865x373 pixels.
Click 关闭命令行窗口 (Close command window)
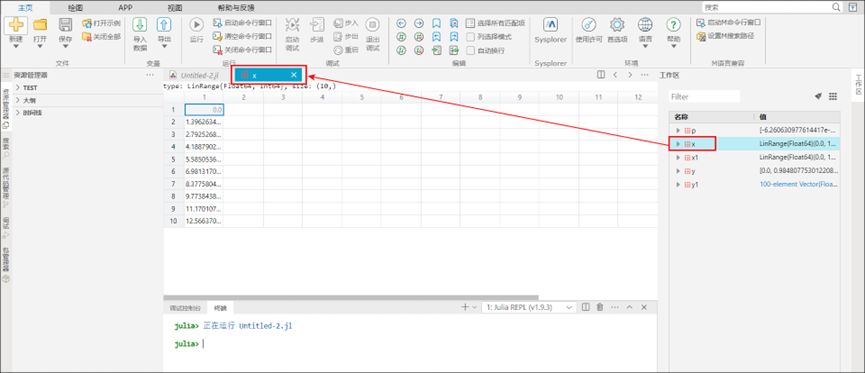pos(242,50)
